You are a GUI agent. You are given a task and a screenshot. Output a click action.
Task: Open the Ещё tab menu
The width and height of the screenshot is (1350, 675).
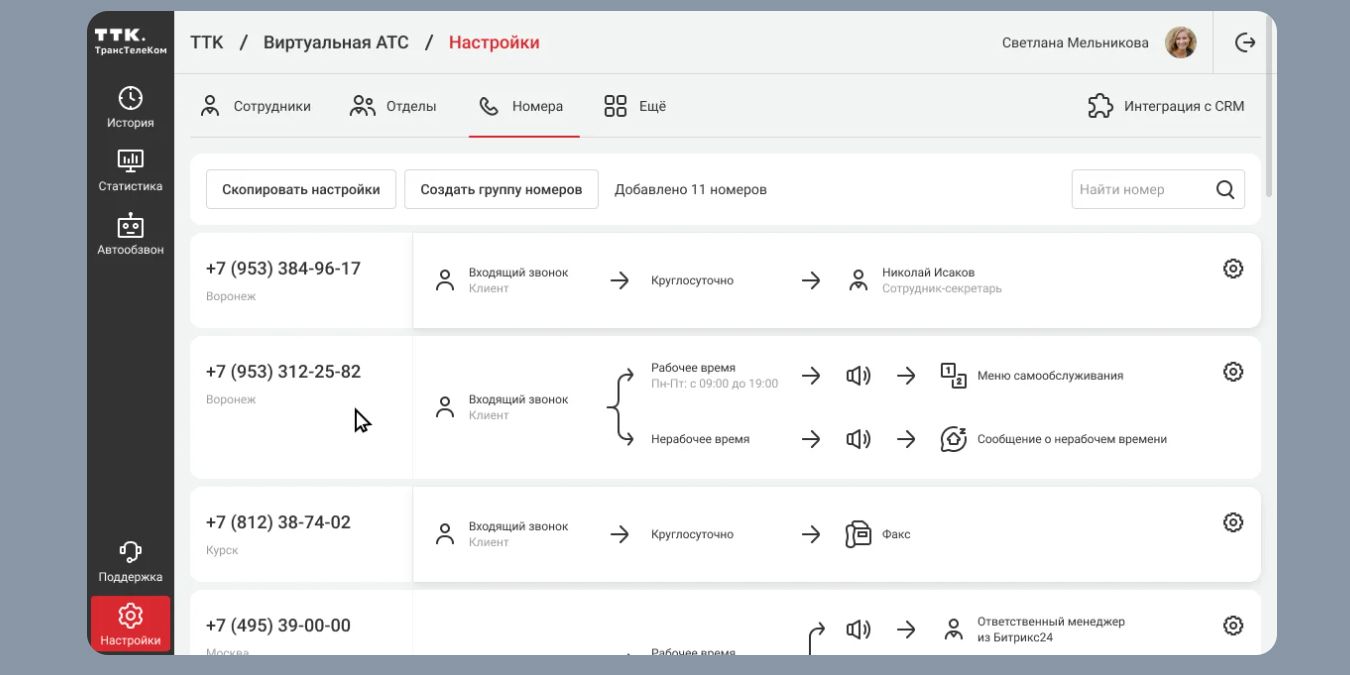click(635, 106)
